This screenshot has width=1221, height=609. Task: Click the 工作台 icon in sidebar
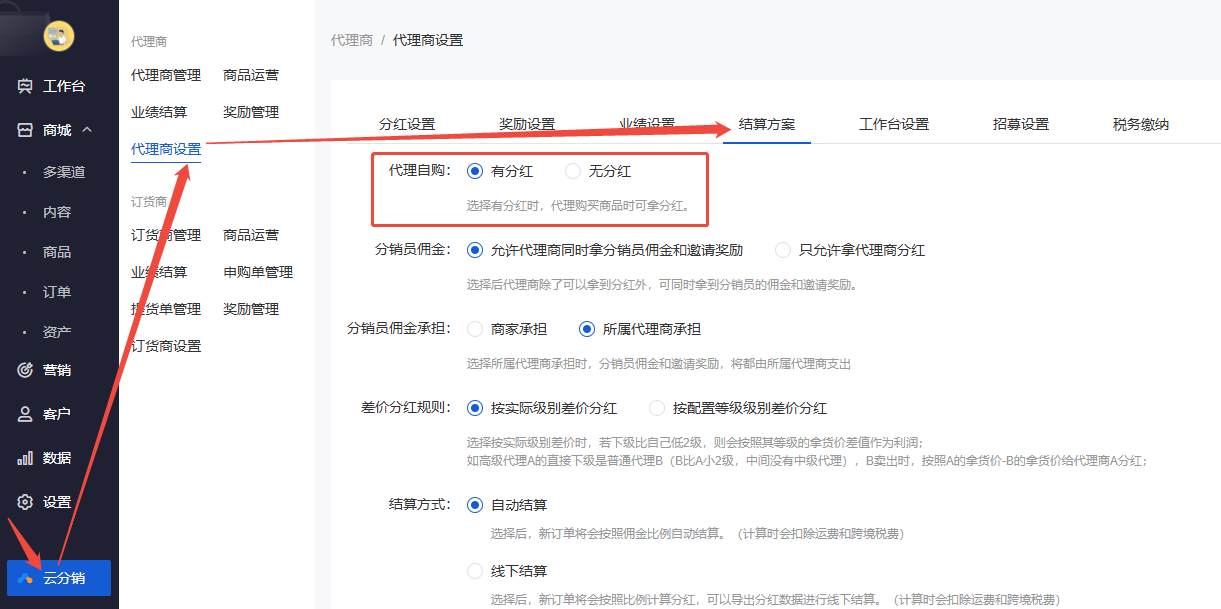pyautogui.click(x=25, y=86)
